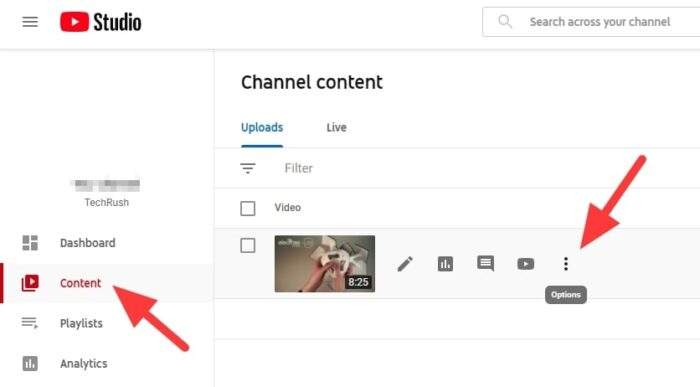Focus the Search across your channel box
Image resolution: width=700 pixels, height=387 pixels.
point(592,21)
